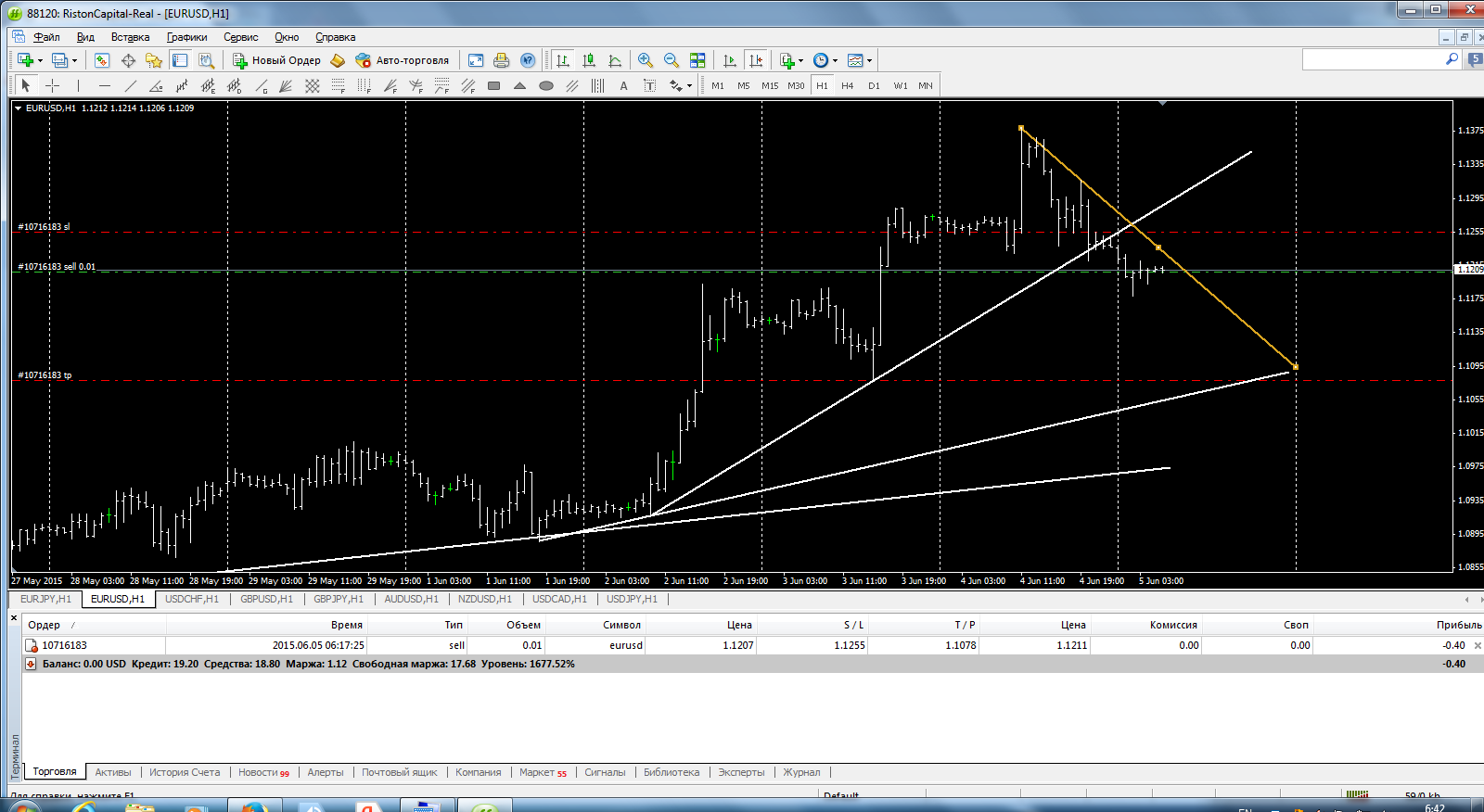Toggle the M1 timeframe button
Viewport: 1484px width, 812px height.
tap(718, 85)
